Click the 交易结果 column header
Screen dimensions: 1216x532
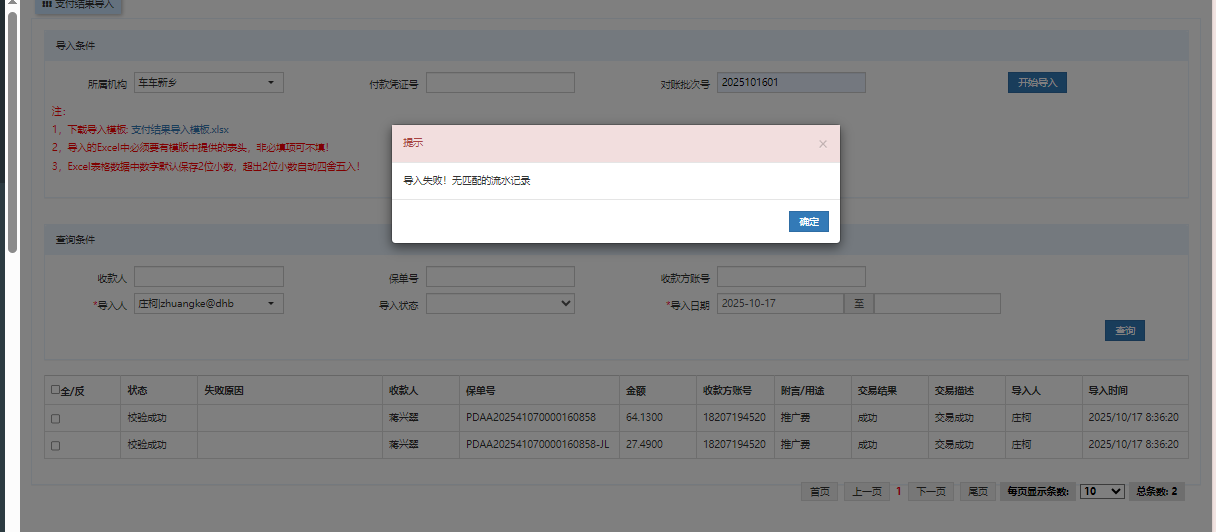pos(888,390)
